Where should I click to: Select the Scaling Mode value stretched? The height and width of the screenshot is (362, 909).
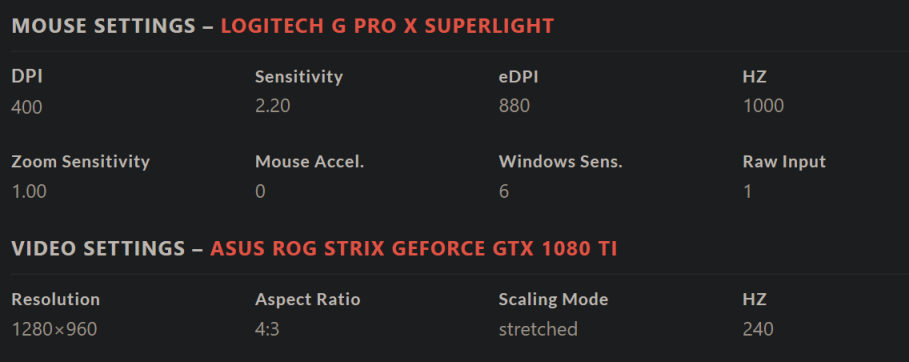[x=538, y=330]
